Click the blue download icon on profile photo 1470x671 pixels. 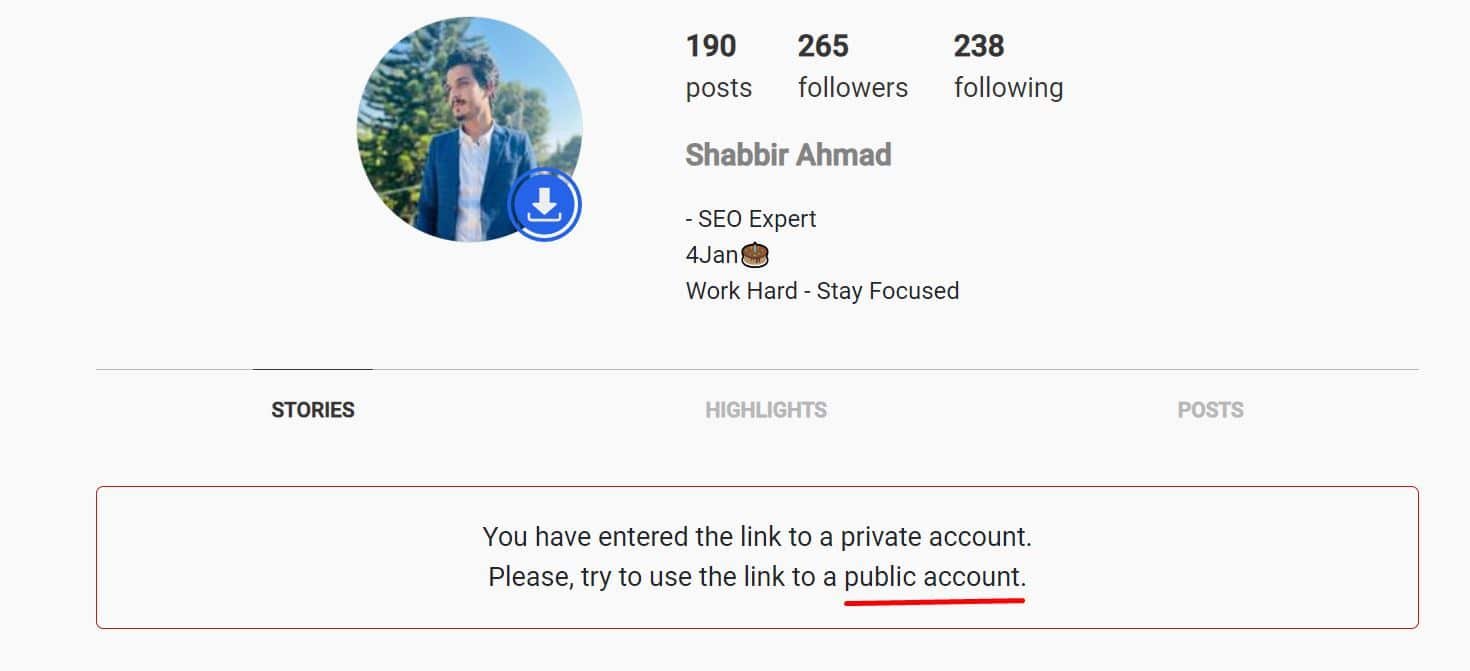point(544,205)
